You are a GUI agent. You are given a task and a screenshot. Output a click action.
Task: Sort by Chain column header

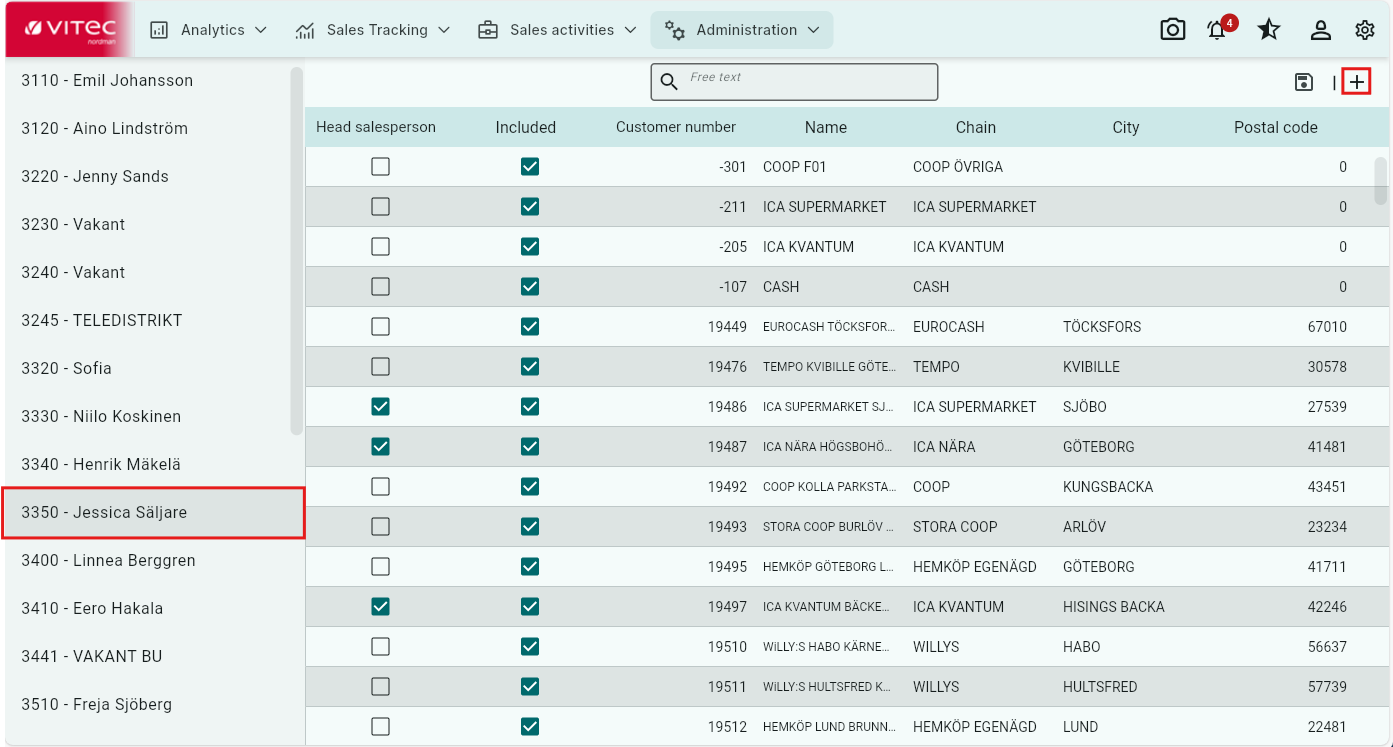pyautogui.click(x=976, y=127)
